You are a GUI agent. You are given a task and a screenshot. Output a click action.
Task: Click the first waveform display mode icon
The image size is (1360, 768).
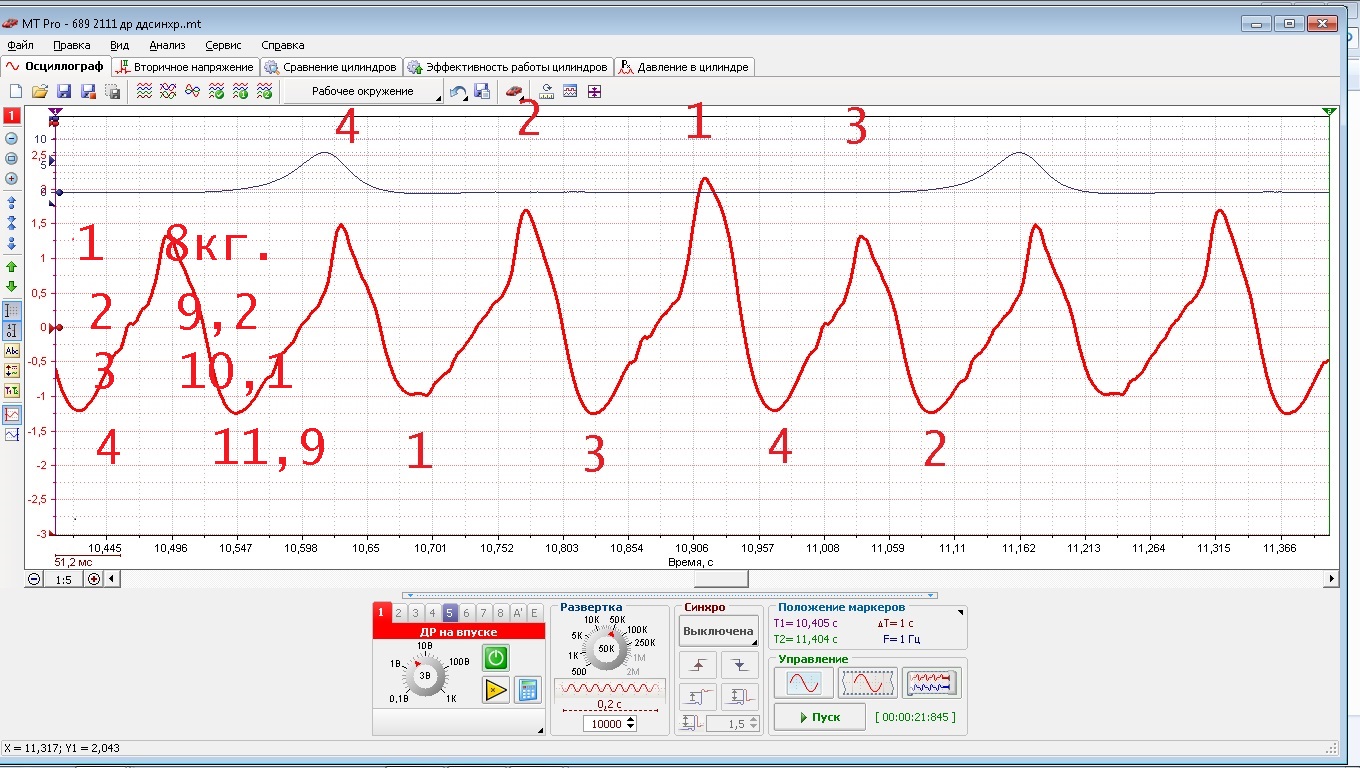(145, 92)
